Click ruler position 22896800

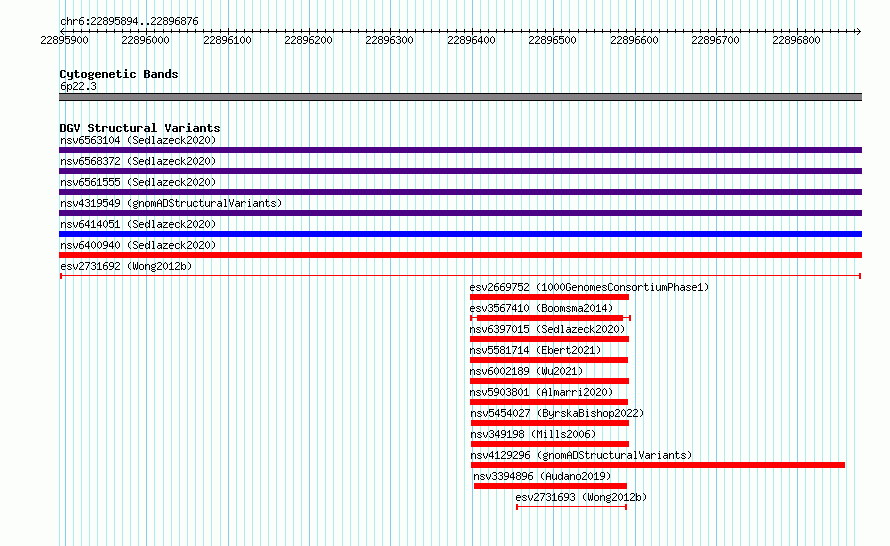pyautogui.click(x=796, y=40)
